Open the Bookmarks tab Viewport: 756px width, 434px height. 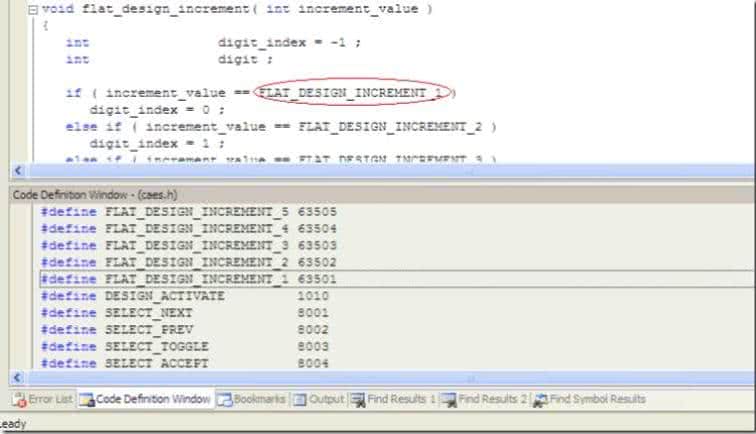259,399
